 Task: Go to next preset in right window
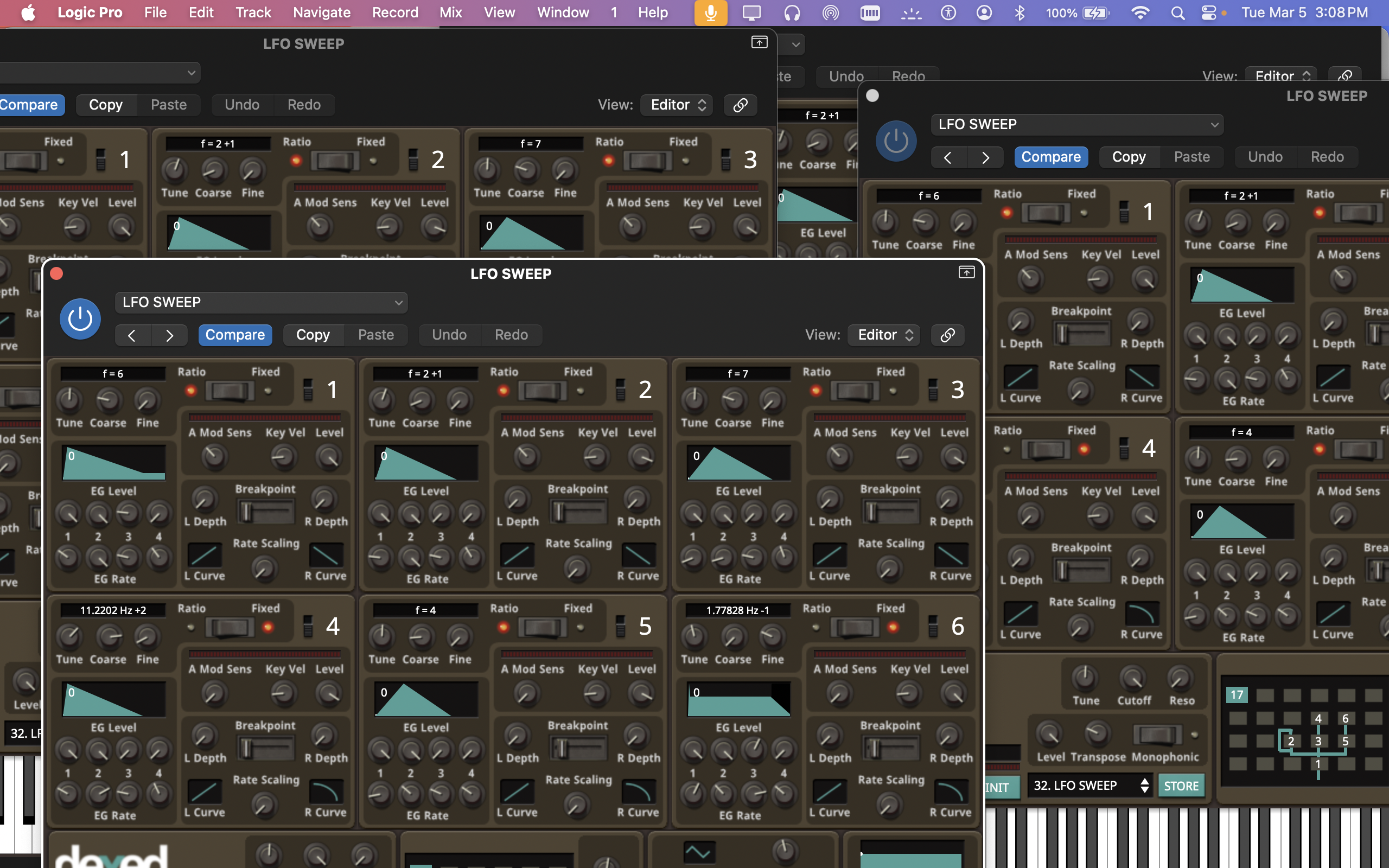985,157
